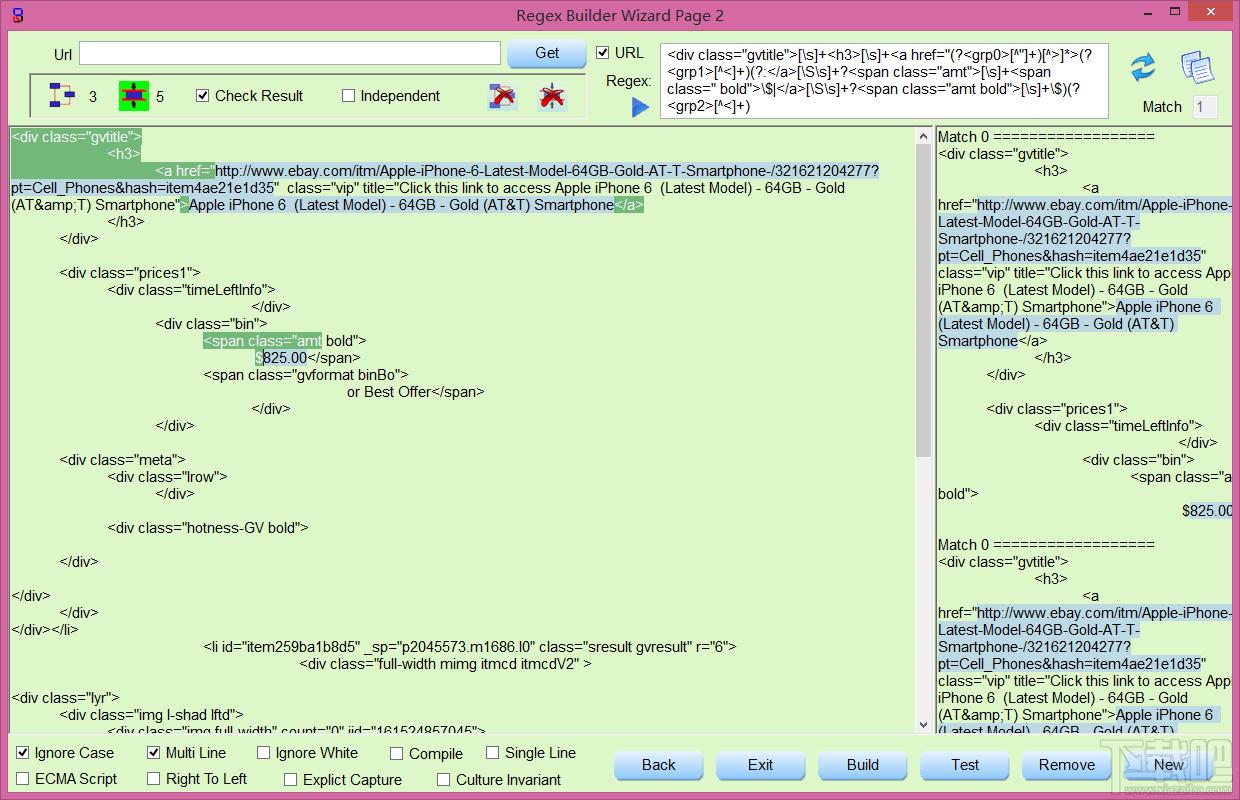Click the 'span class="gvformat binBo"' line
The image size is (1240, 800).
[306, 374]
